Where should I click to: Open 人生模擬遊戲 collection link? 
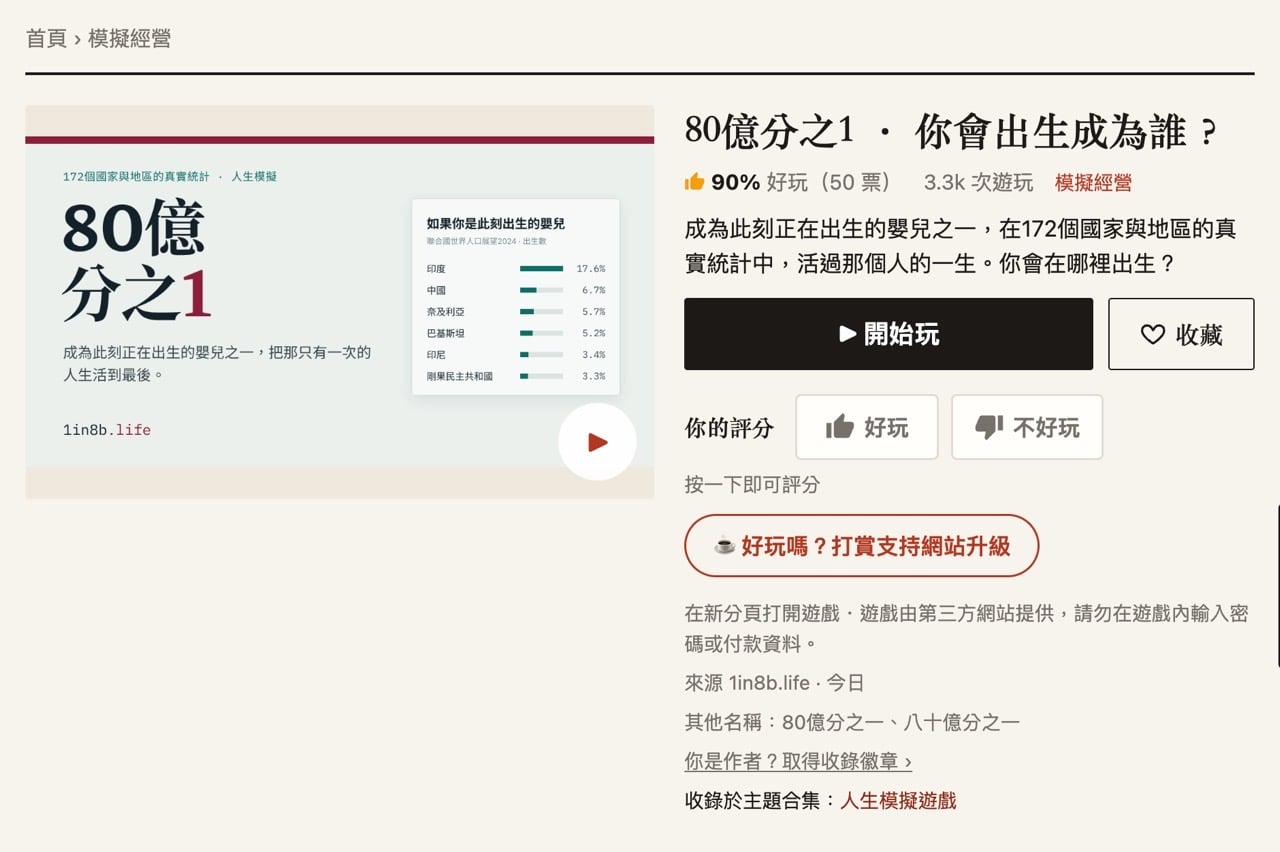pos(898,800)
